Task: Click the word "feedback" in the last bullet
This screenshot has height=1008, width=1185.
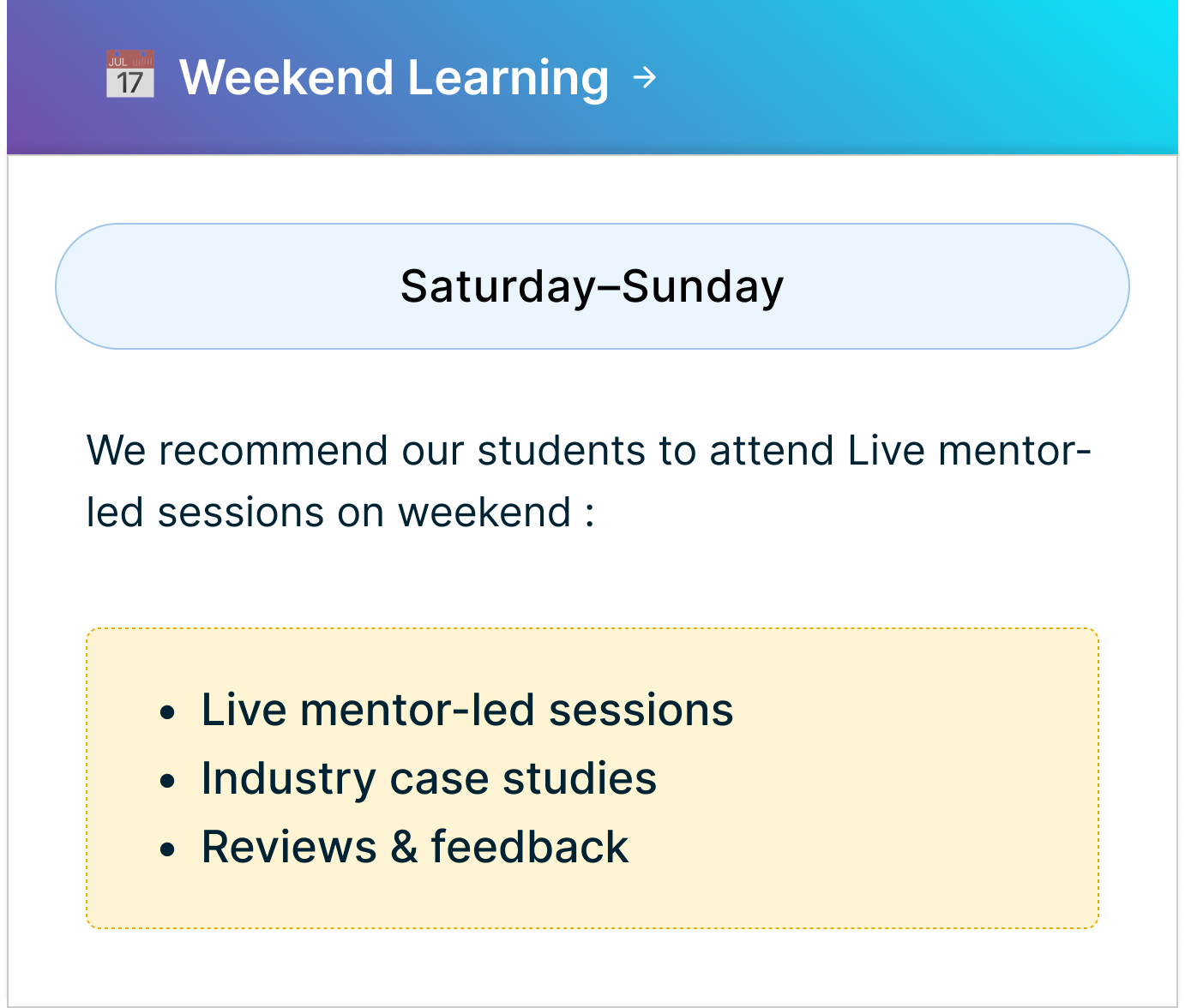Action: (x=529, y=848)
